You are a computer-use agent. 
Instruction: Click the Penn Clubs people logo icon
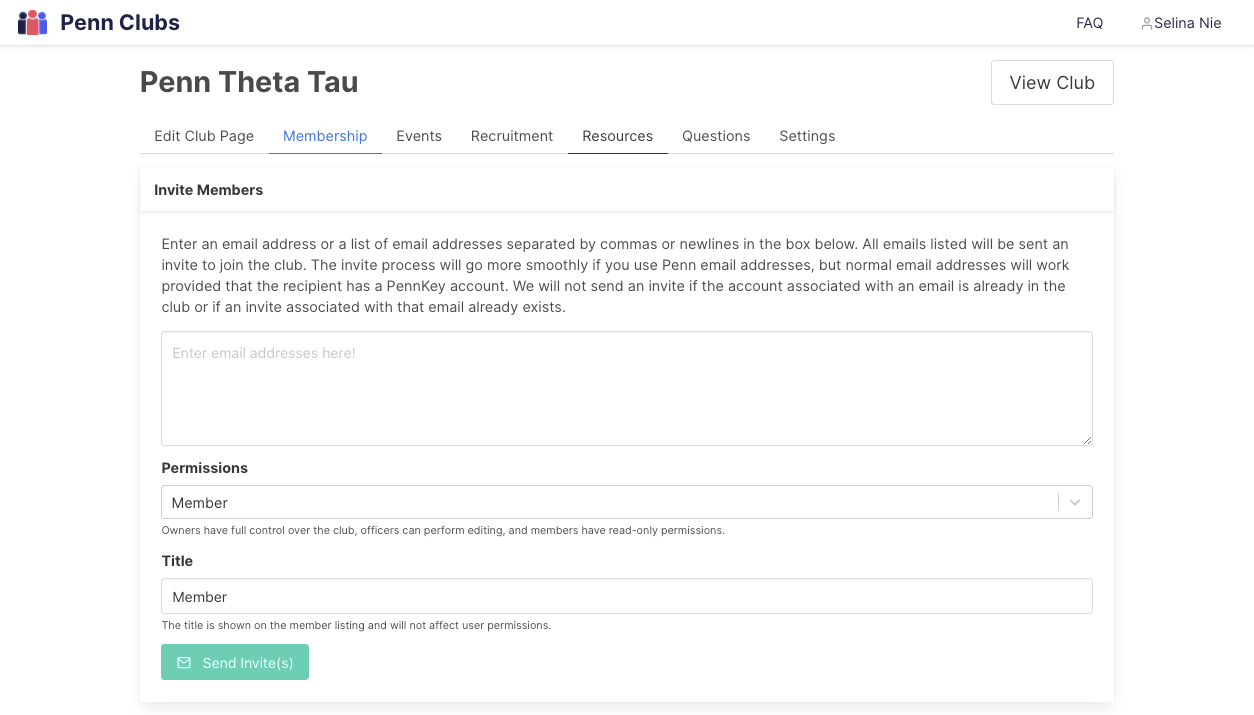pyautogui.click(x=33, y=22)
